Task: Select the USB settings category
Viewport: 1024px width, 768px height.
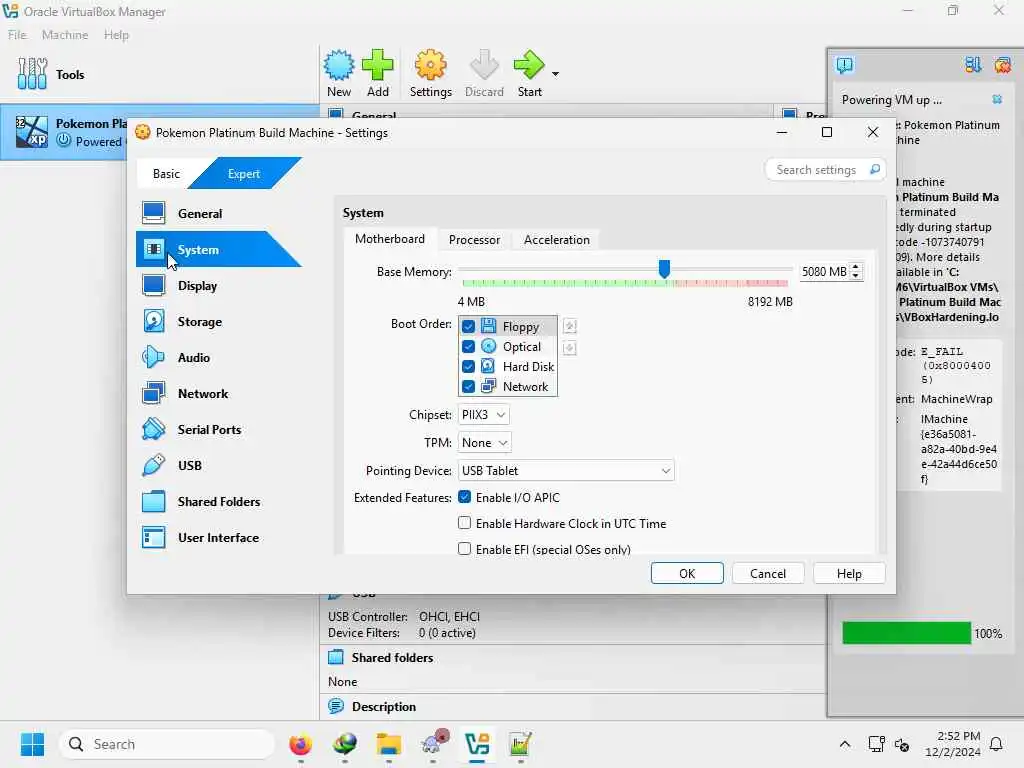Action: click(x=189, y=465)
